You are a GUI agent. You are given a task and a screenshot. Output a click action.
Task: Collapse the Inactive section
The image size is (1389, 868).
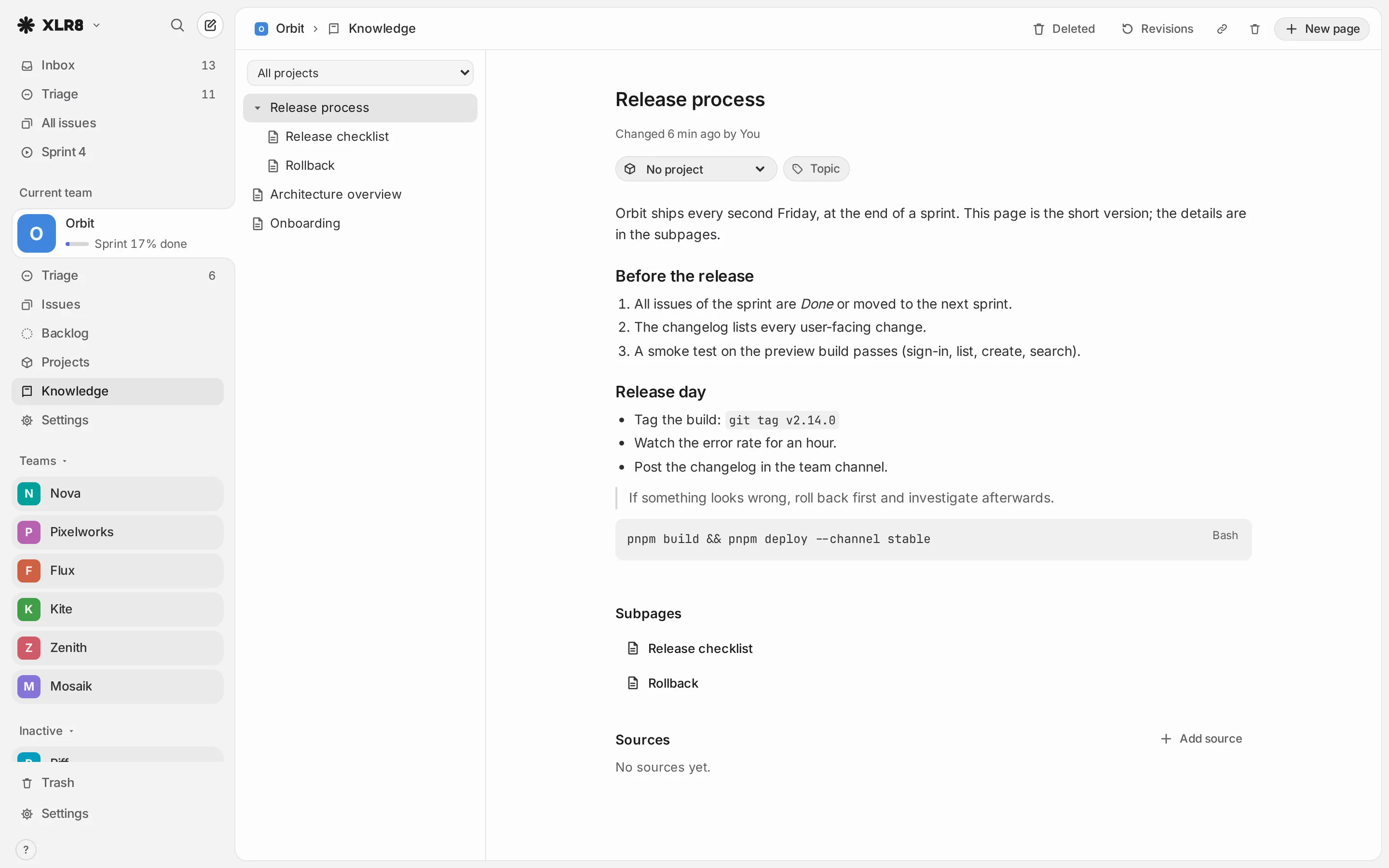pos(46,731)
